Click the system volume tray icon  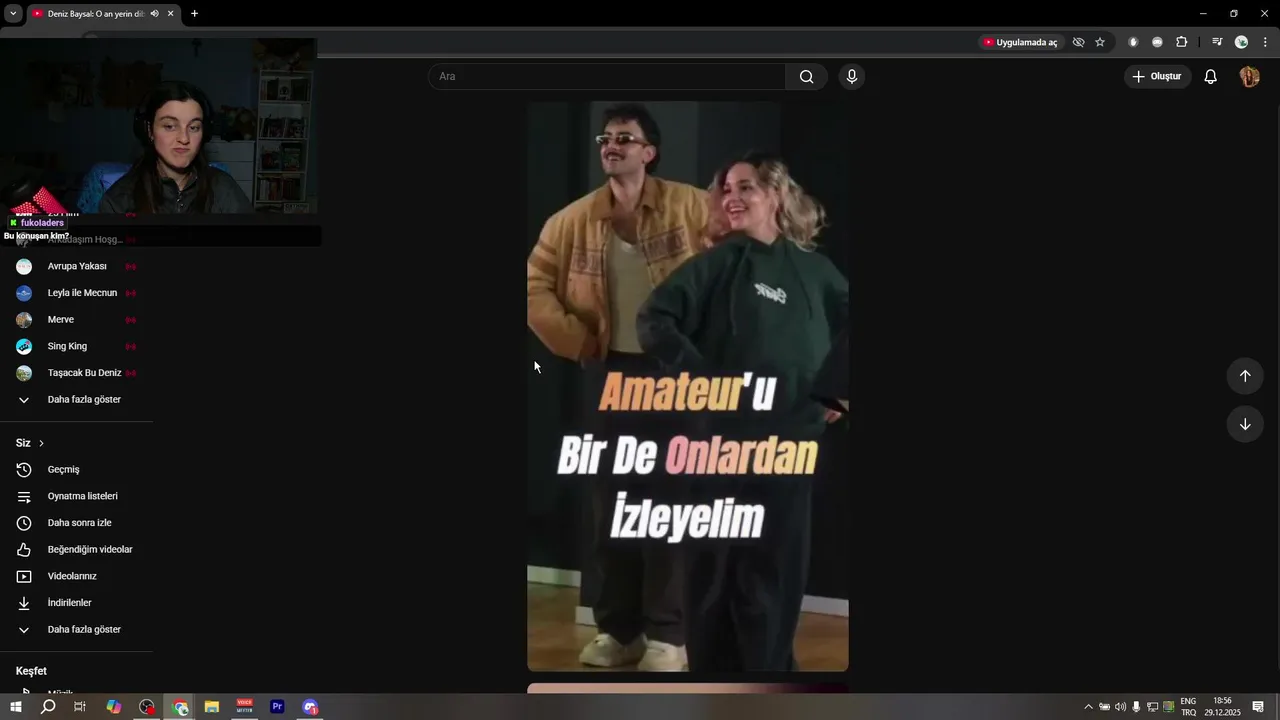coord(1120,707)
